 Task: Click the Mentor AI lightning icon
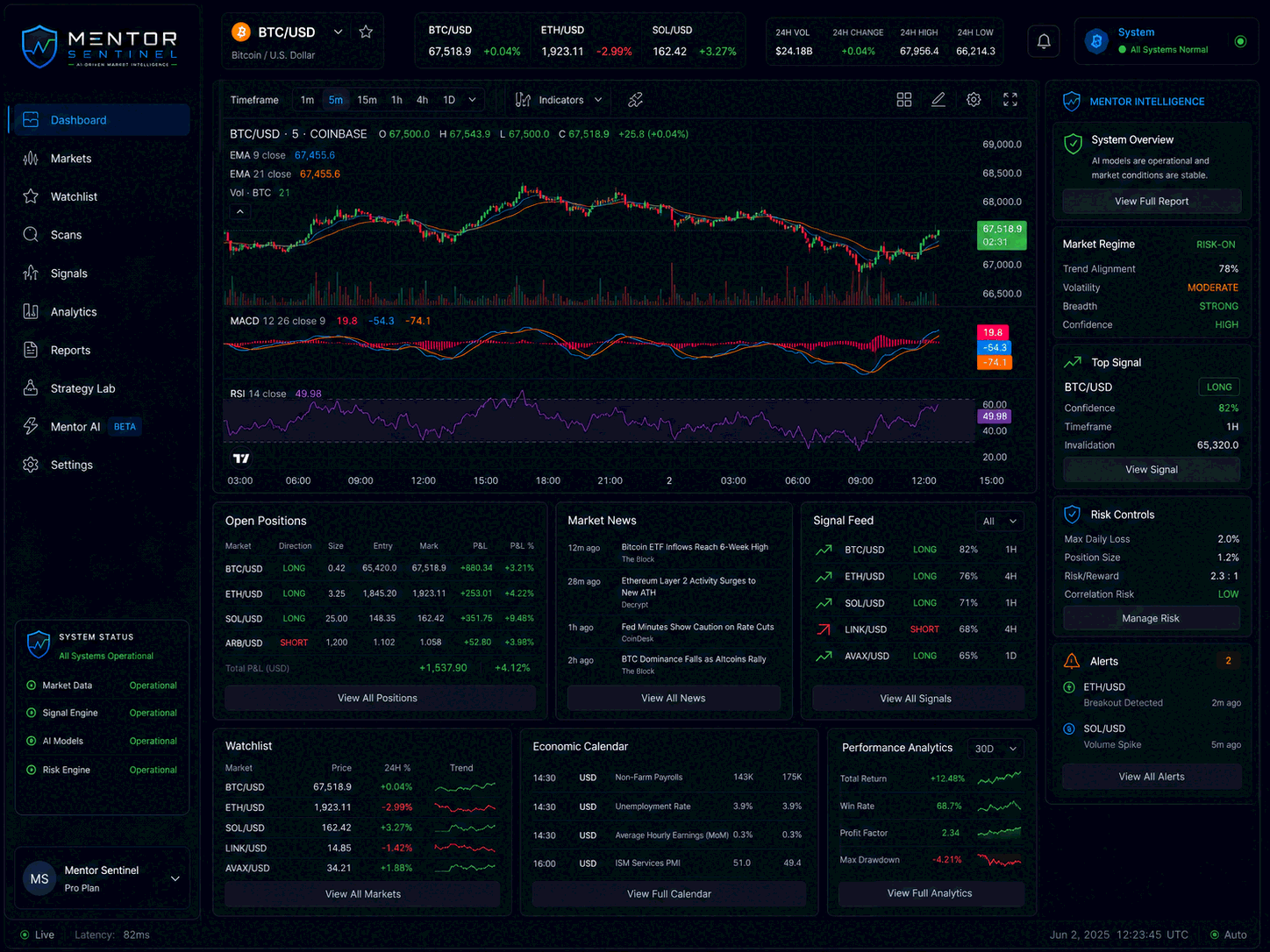coord(31,426)
